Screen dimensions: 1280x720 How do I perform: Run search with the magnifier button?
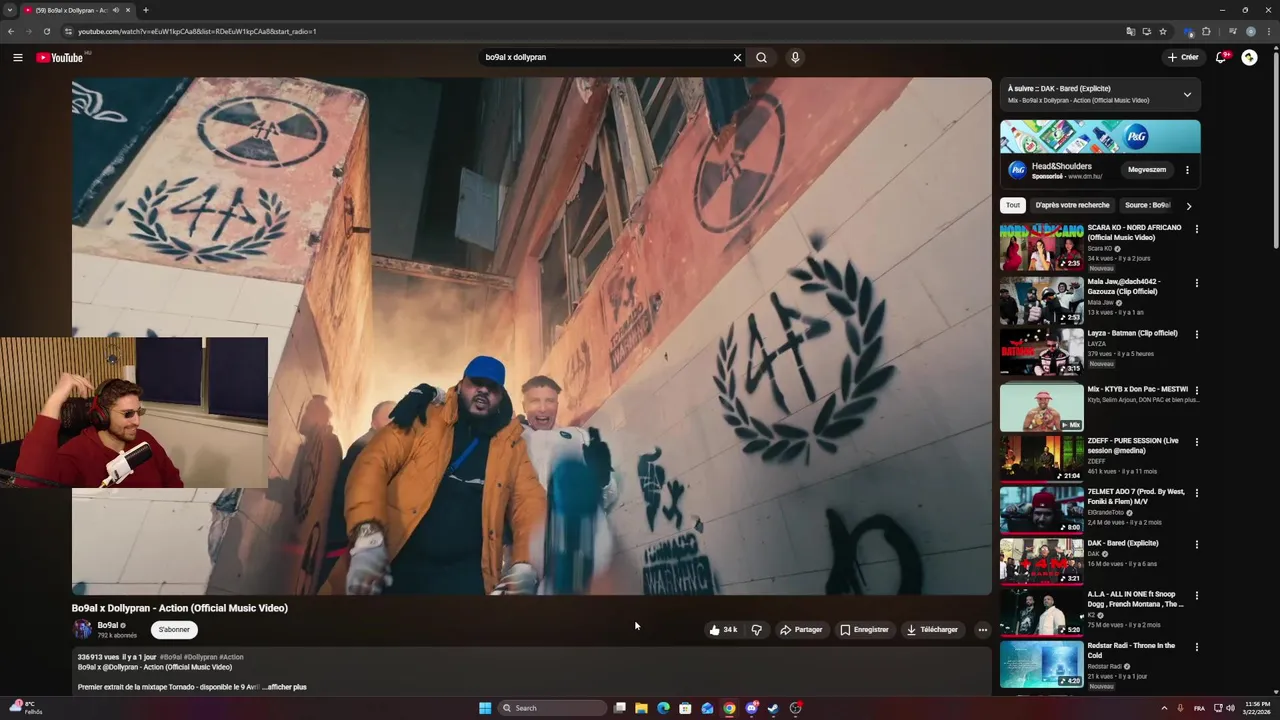tap(761, 57)
